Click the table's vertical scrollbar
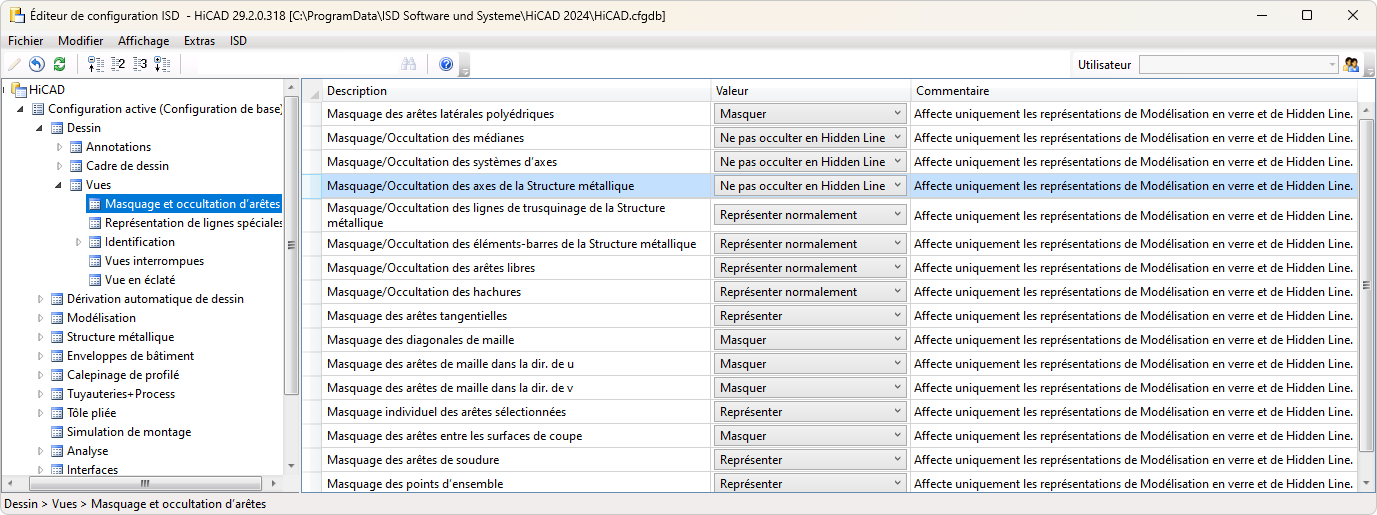 click(1367, 286)
